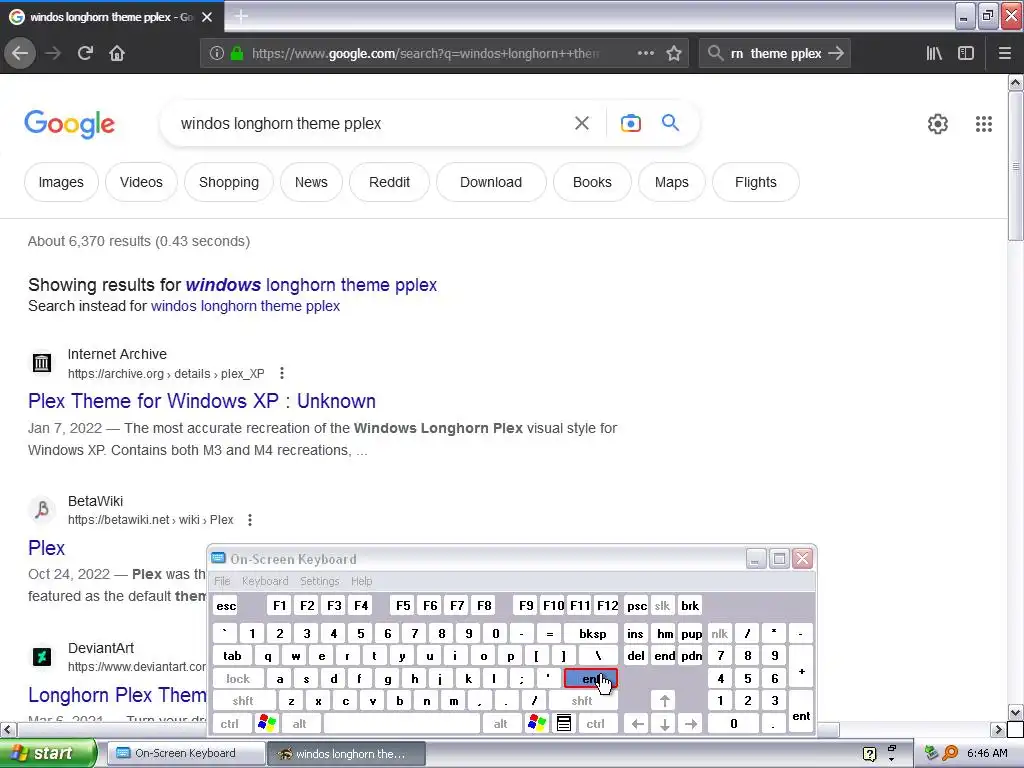This screenshot has height=768, width=1024.
Task: Toggle the num lock nlk key
Action: point(720,633)
